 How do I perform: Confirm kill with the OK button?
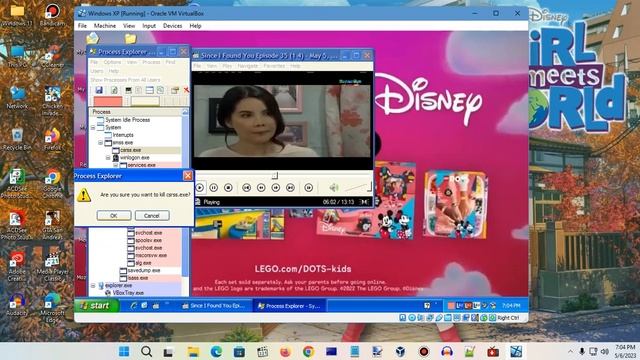114,216
